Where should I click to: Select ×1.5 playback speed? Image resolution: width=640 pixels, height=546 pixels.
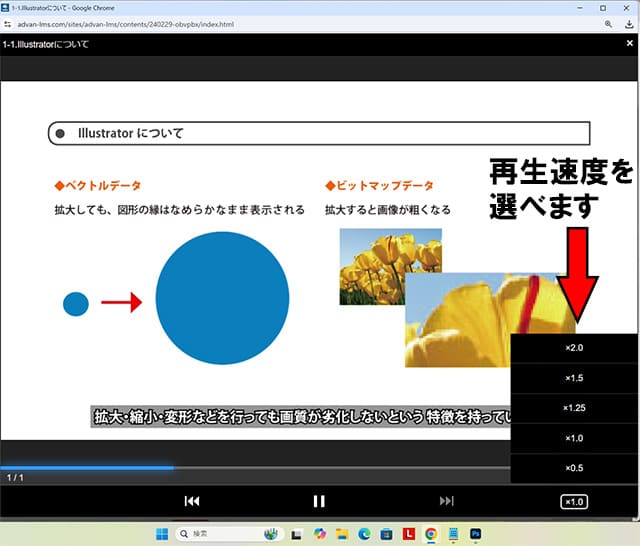tap(574, 378)
